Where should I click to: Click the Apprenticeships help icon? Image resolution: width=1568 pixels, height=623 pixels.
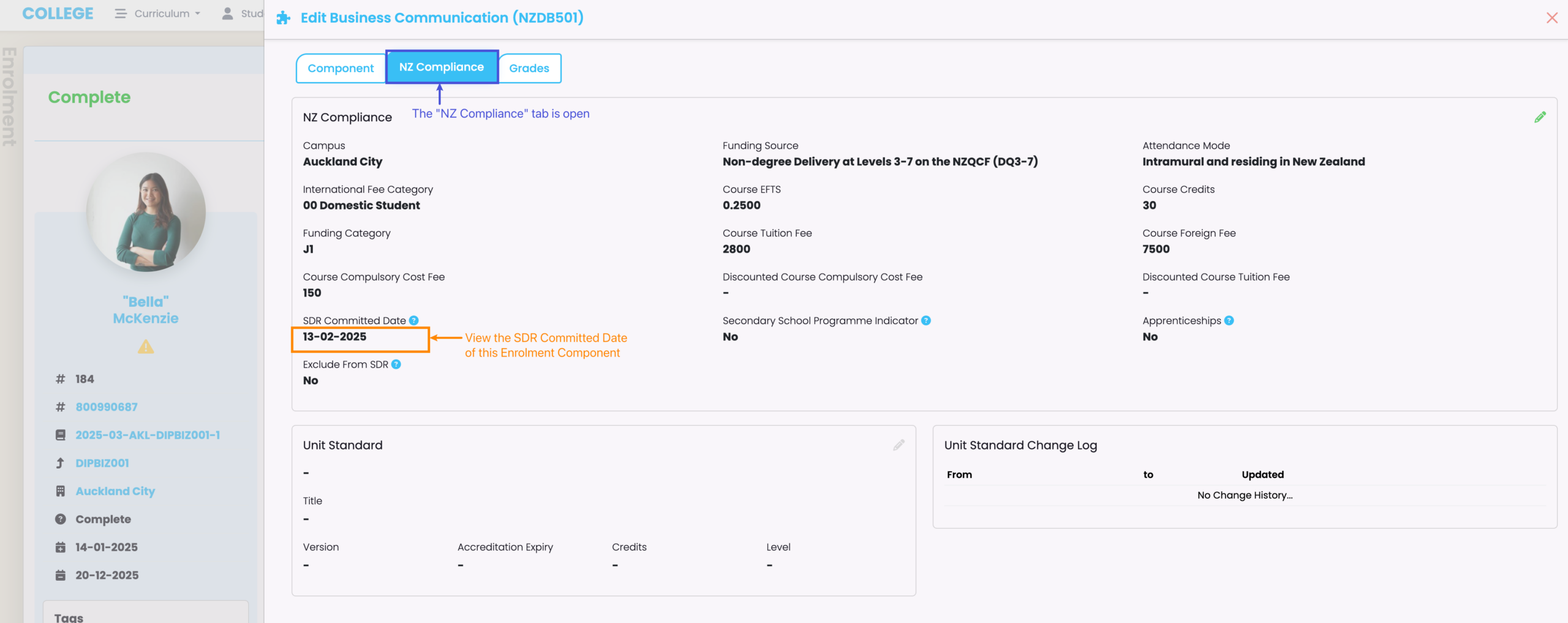pos(1229,320)
